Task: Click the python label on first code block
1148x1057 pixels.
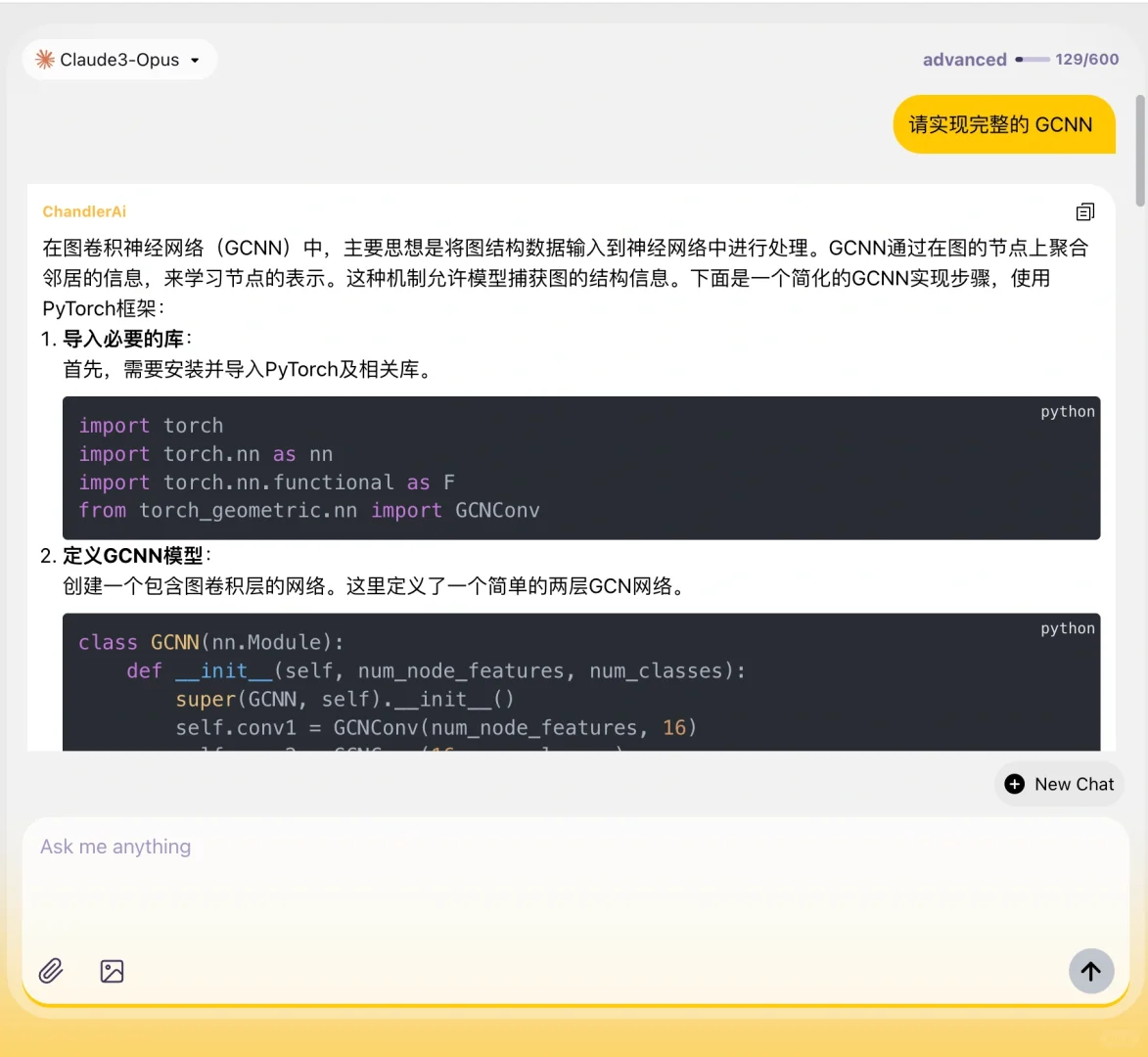Action: (x=1068, y=411)
